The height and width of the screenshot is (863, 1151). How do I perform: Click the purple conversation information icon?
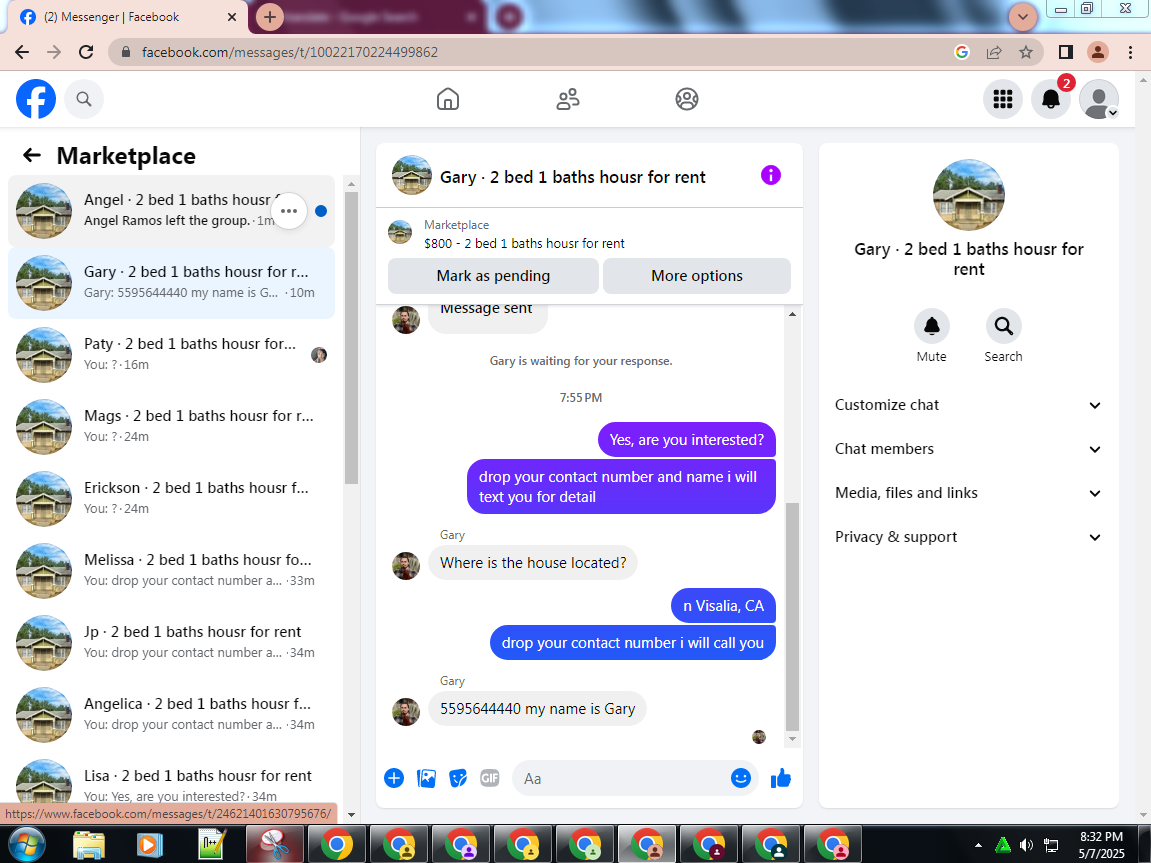771,175
